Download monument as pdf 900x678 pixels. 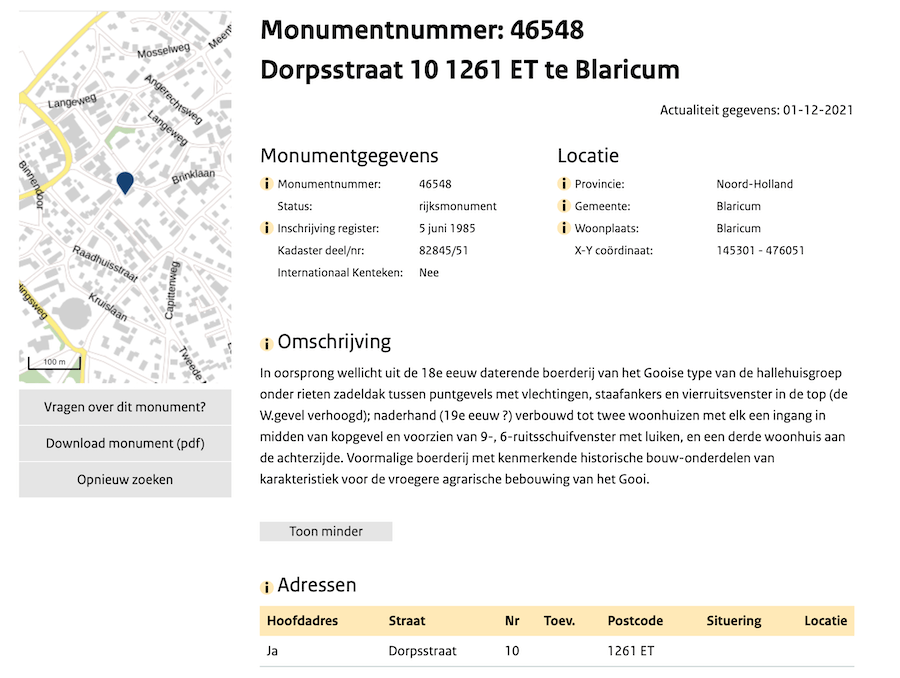point(125,443)
